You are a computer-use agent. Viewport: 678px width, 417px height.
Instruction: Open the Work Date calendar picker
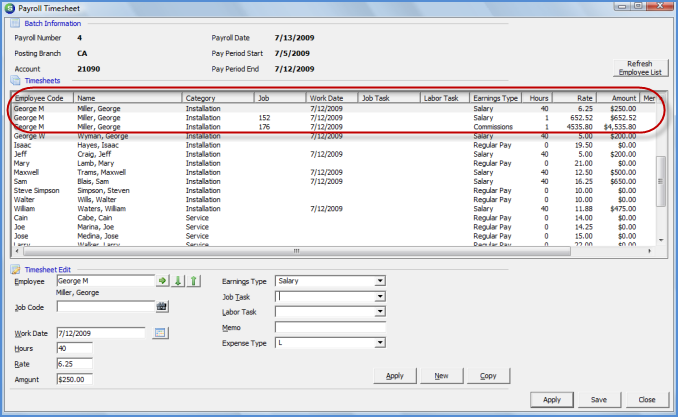[160, 332]
